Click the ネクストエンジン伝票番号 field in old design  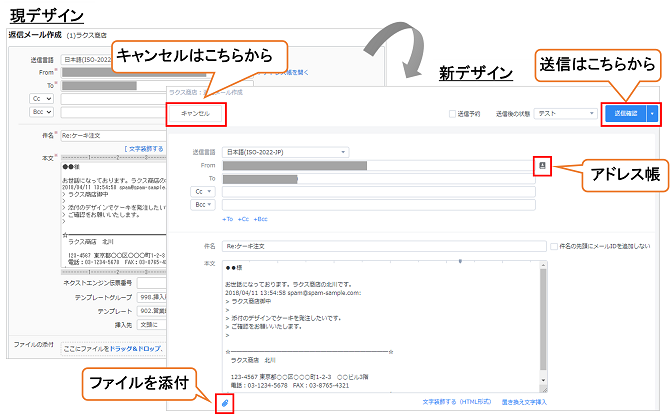click(x=152, y=283)
